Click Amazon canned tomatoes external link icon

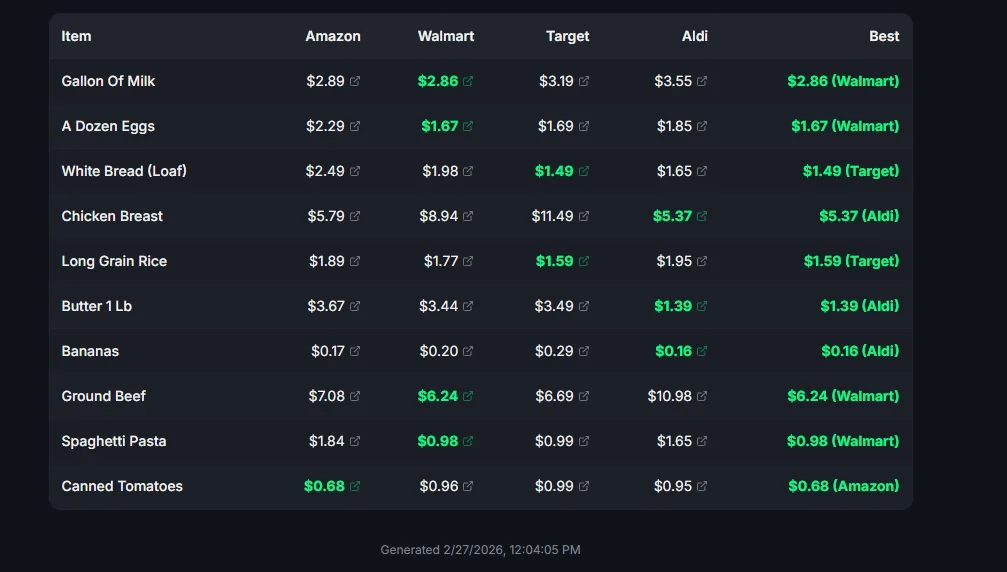tap(355, 486)
